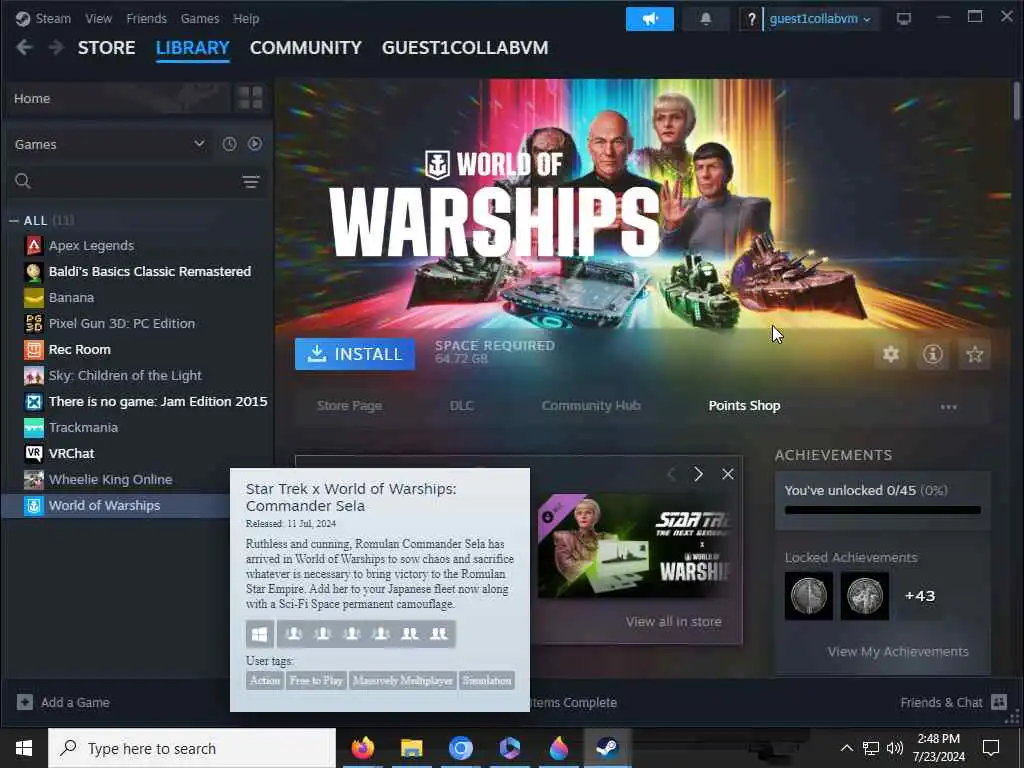Click the Trackmania game icon
Screen dimensions: 1024x768
(33, 427)
